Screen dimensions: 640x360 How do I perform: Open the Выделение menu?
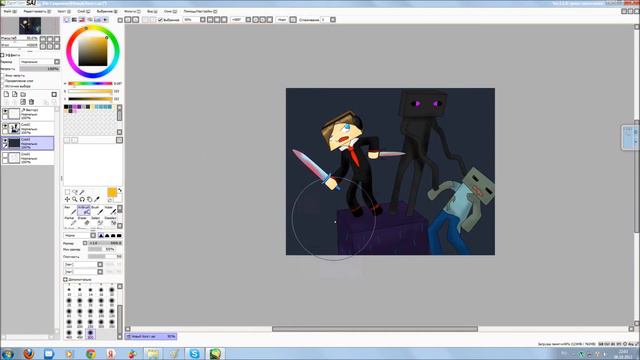[107, 11]
